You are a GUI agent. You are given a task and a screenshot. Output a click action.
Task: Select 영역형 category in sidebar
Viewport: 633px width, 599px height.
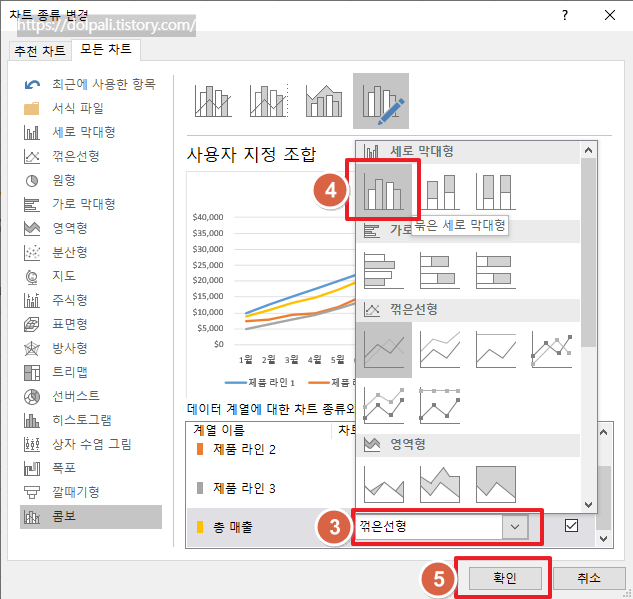click(x=91, y=228)
